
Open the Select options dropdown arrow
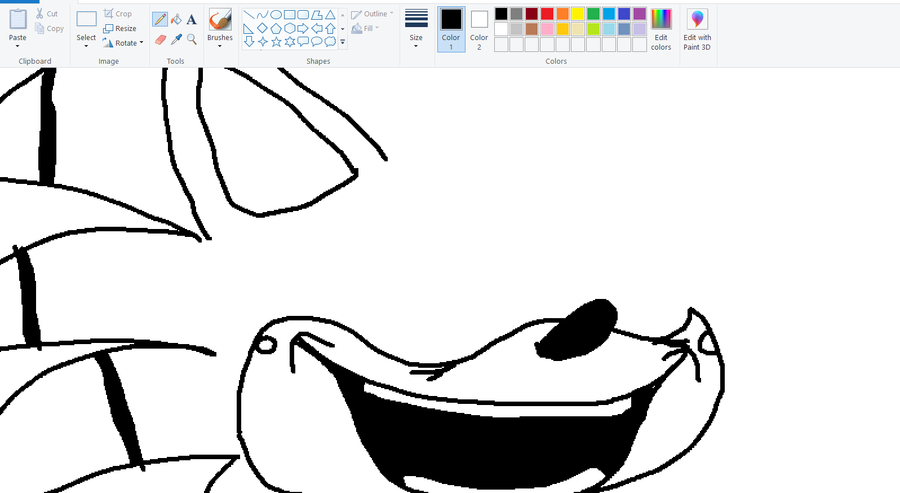click(x=86, y=46)
